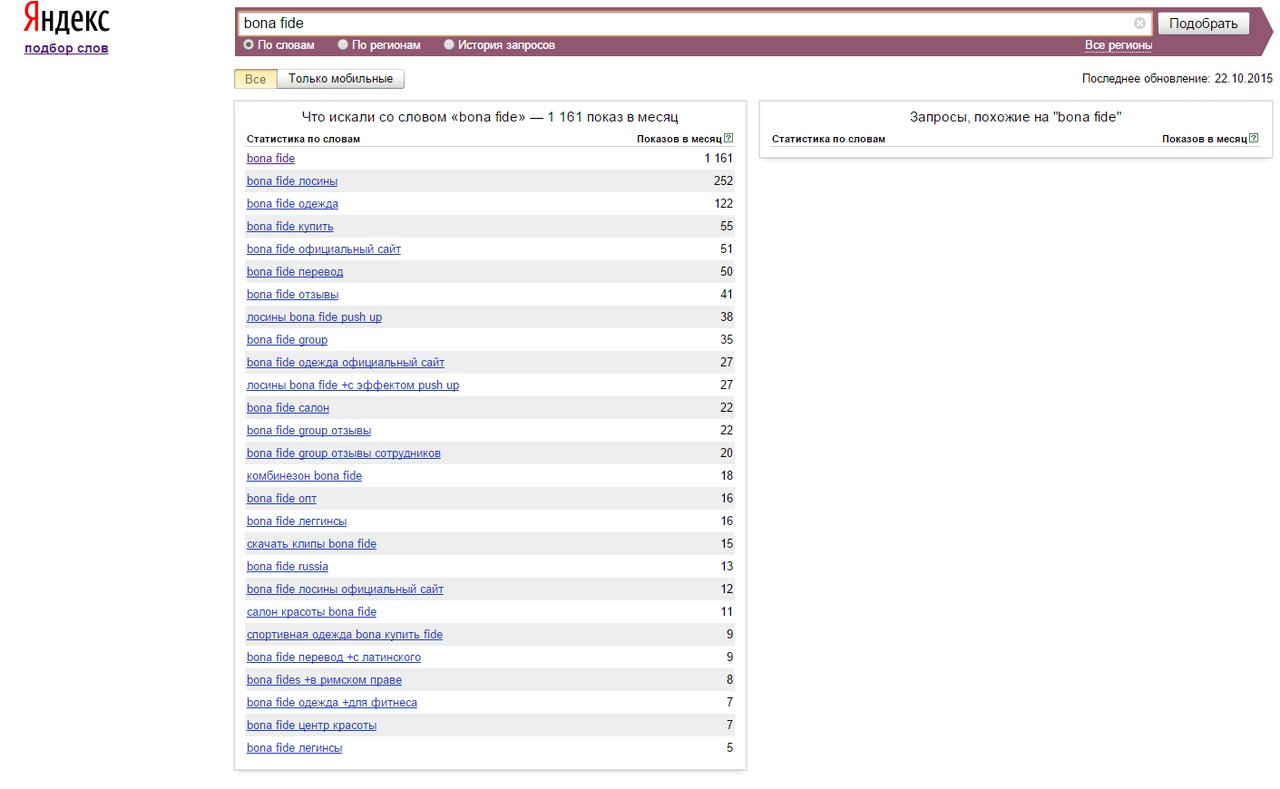Open 'bona fide лосины официальный сайт' link

point(345,589)
